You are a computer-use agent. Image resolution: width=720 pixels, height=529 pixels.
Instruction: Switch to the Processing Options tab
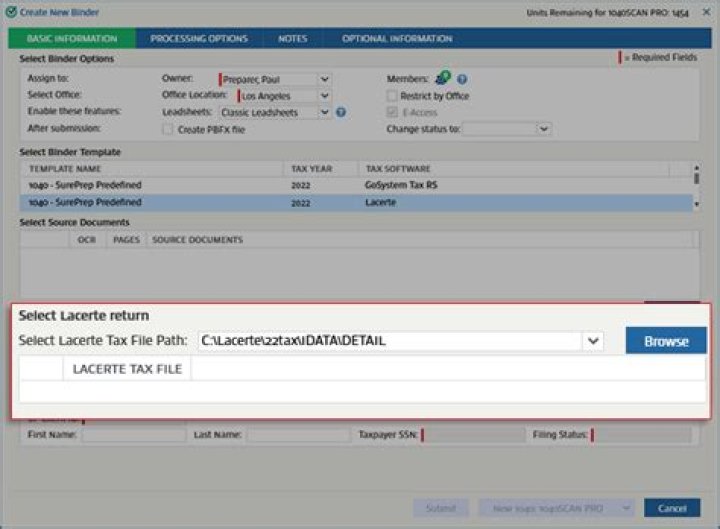point(199,39)
